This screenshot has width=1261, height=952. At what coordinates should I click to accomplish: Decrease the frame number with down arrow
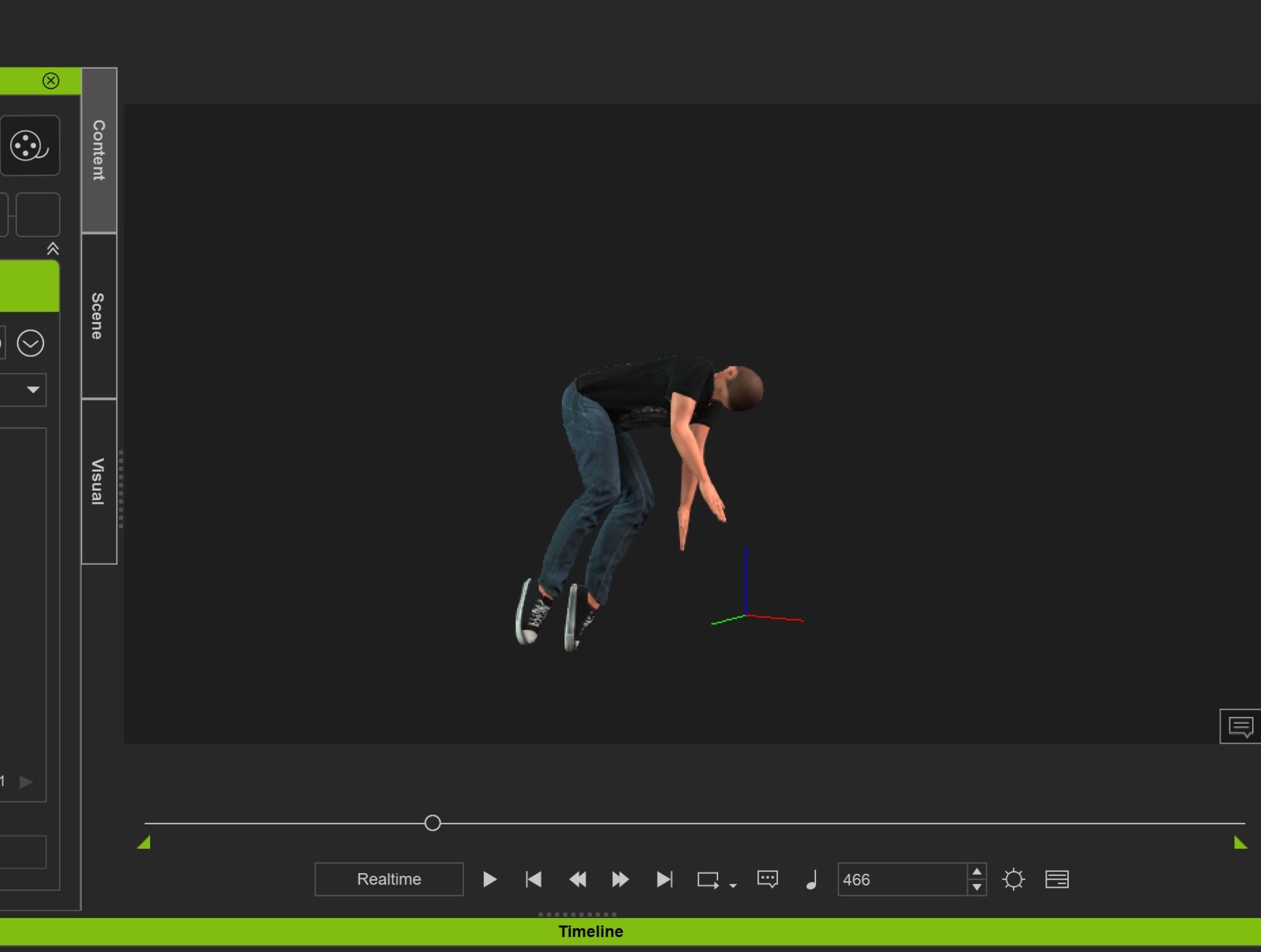click(977, 887)
